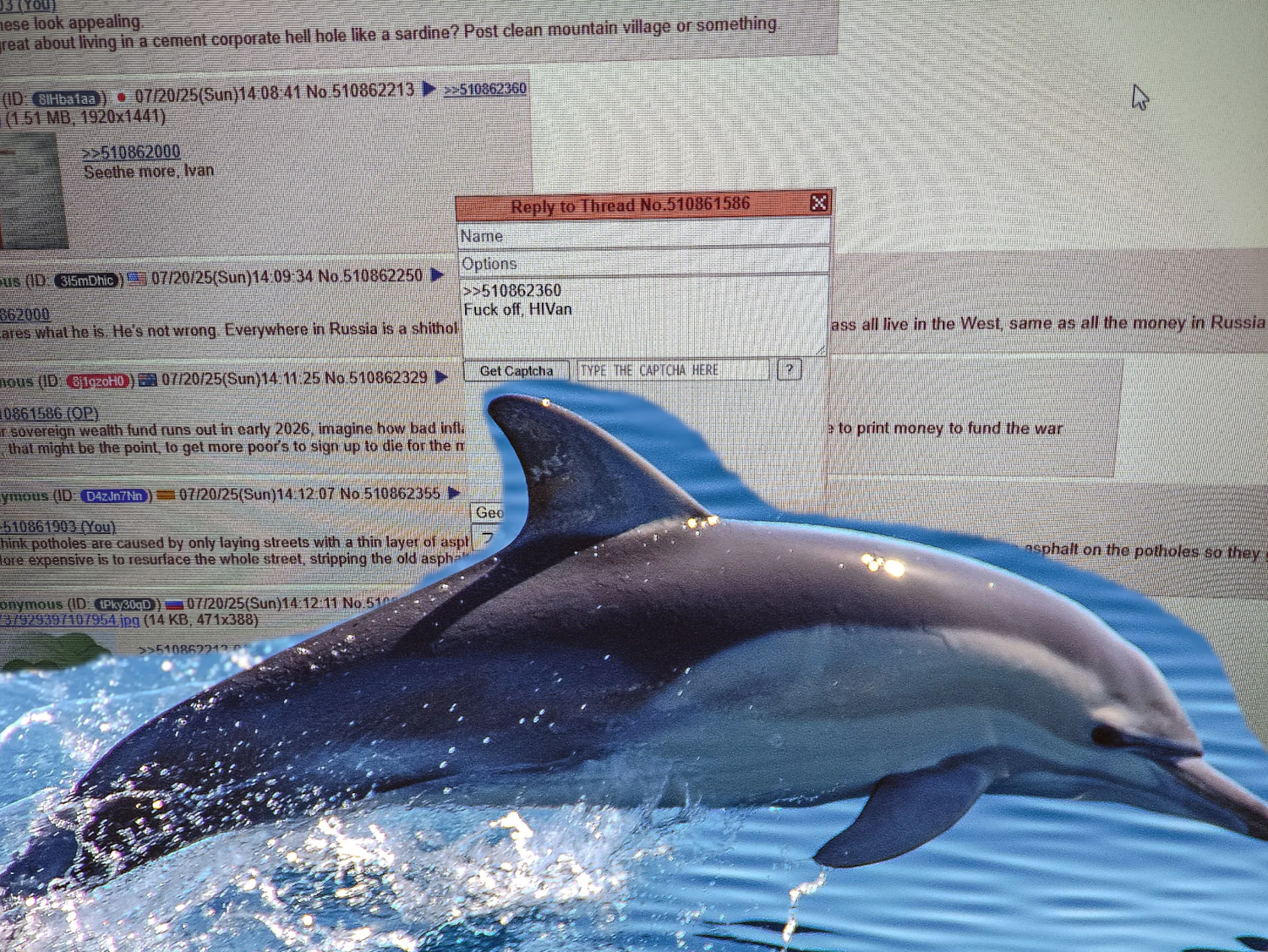Click poster ID badge 3l5mDhic
This screenshot has height=952, width=1268.
(87, 281)
